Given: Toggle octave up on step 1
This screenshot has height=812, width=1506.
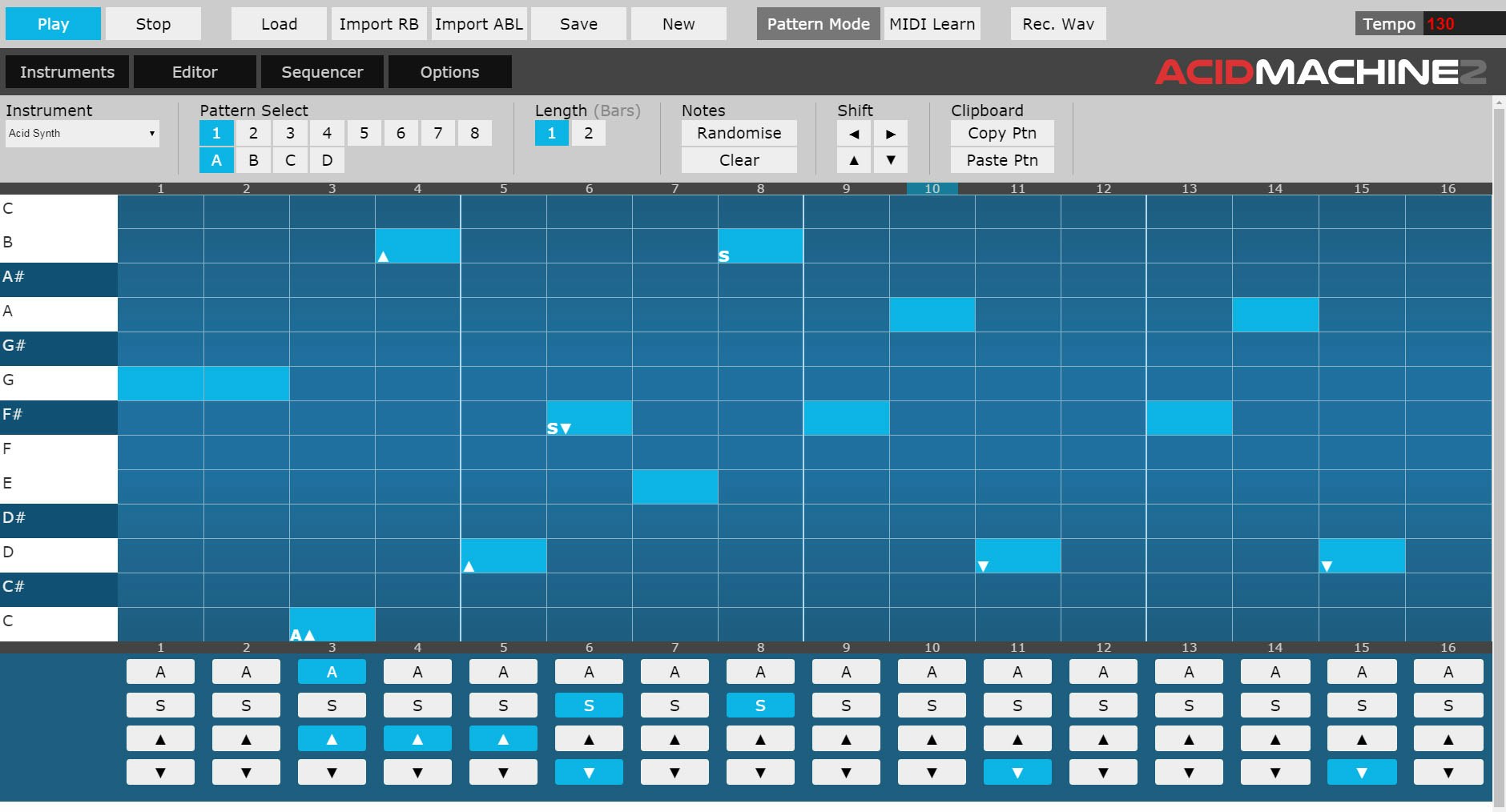Looking at the screenshot, I should [160, 739].
